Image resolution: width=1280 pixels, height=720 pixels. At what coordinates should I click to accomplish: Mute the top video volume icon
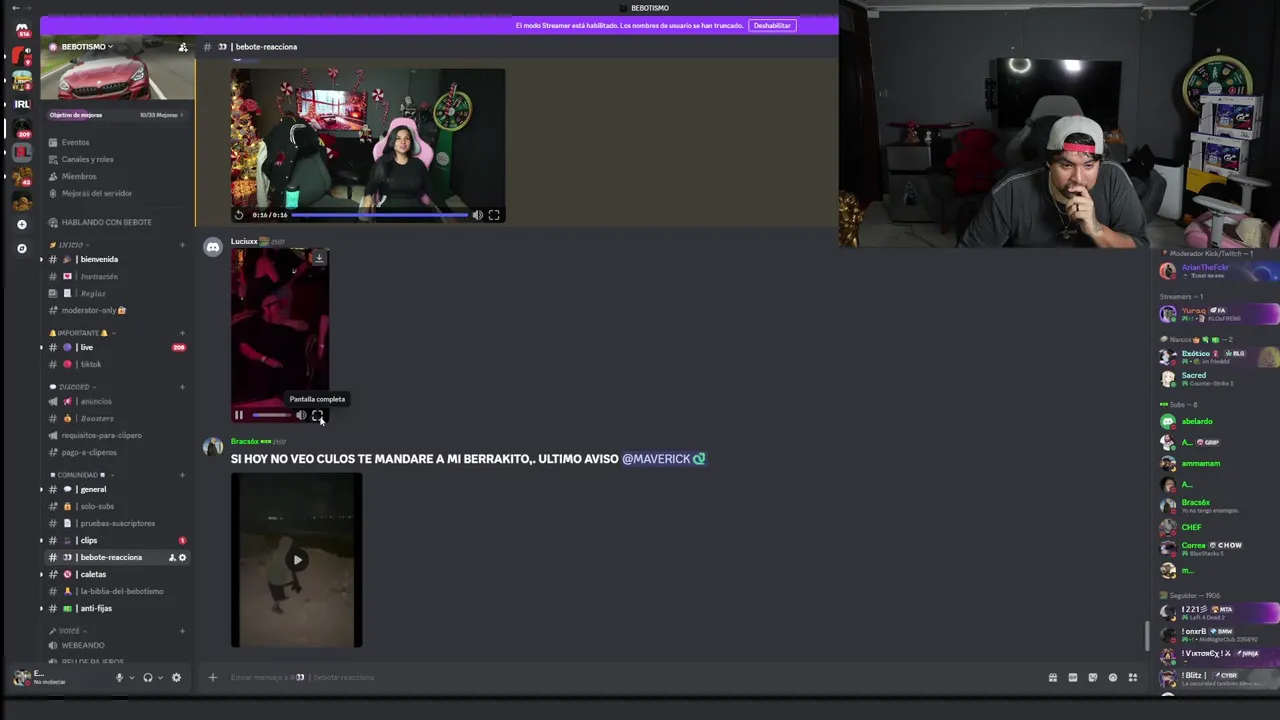[x=477, y=215]
